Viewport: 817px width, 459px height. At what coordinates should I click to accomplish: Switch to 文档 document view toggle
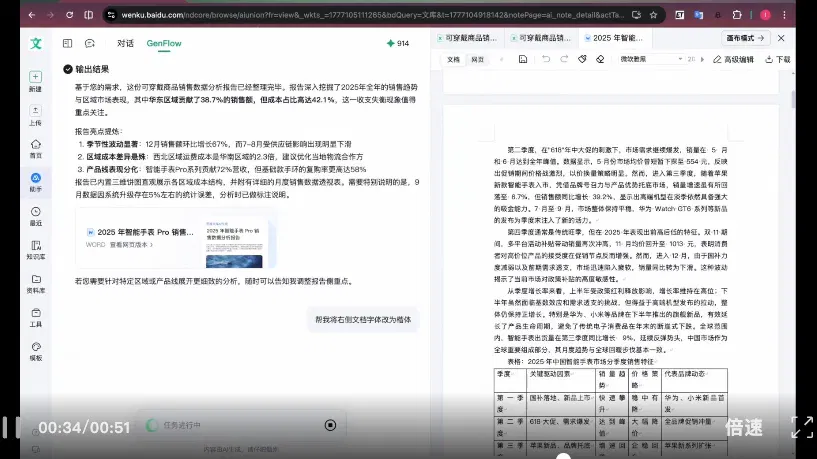[x=453, y=59]
